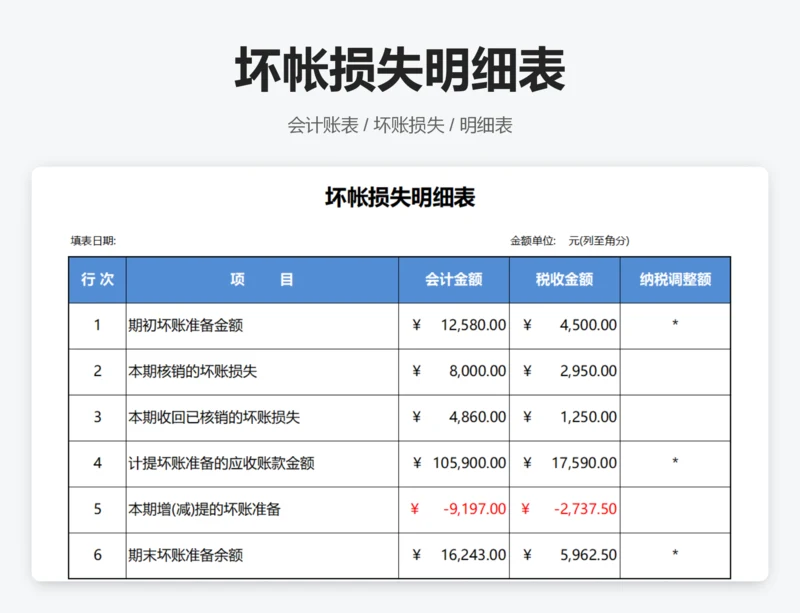Select the 会计金额 column header
800x613 pixels.
[454, 280]
